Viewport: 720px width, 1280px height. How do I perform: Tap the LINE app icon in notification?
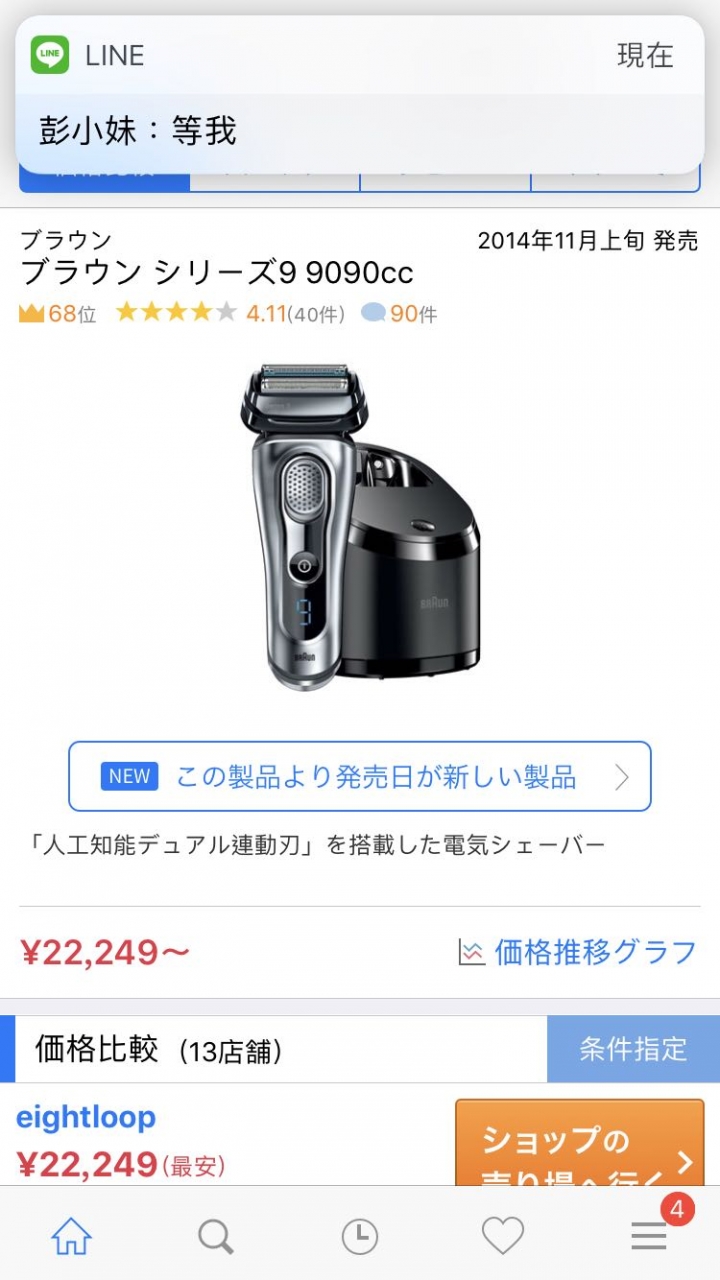tap(50, 55)
